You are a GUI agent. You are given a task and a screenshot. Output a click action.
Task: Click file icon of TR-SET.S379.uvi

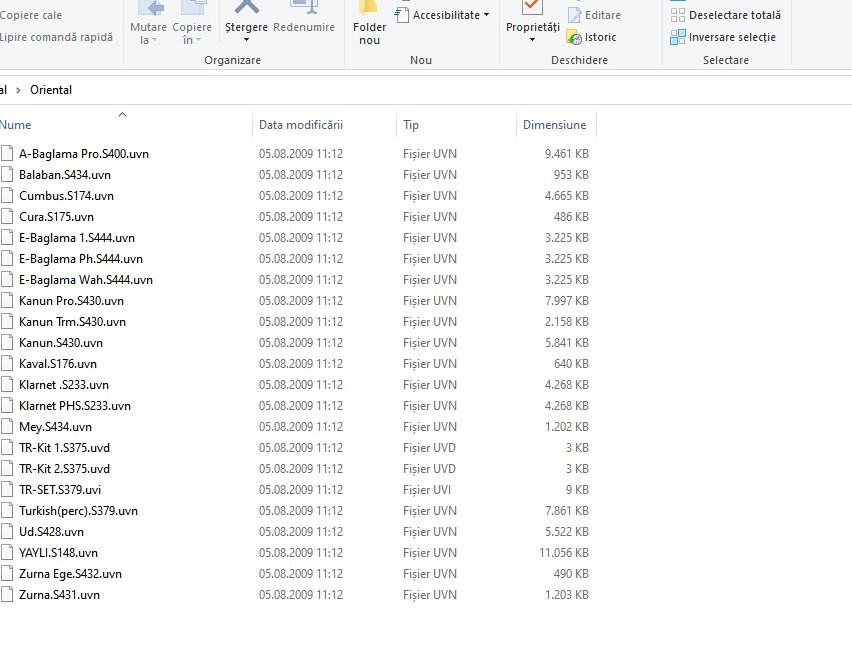pyautogui.click(x=7, y=490)
